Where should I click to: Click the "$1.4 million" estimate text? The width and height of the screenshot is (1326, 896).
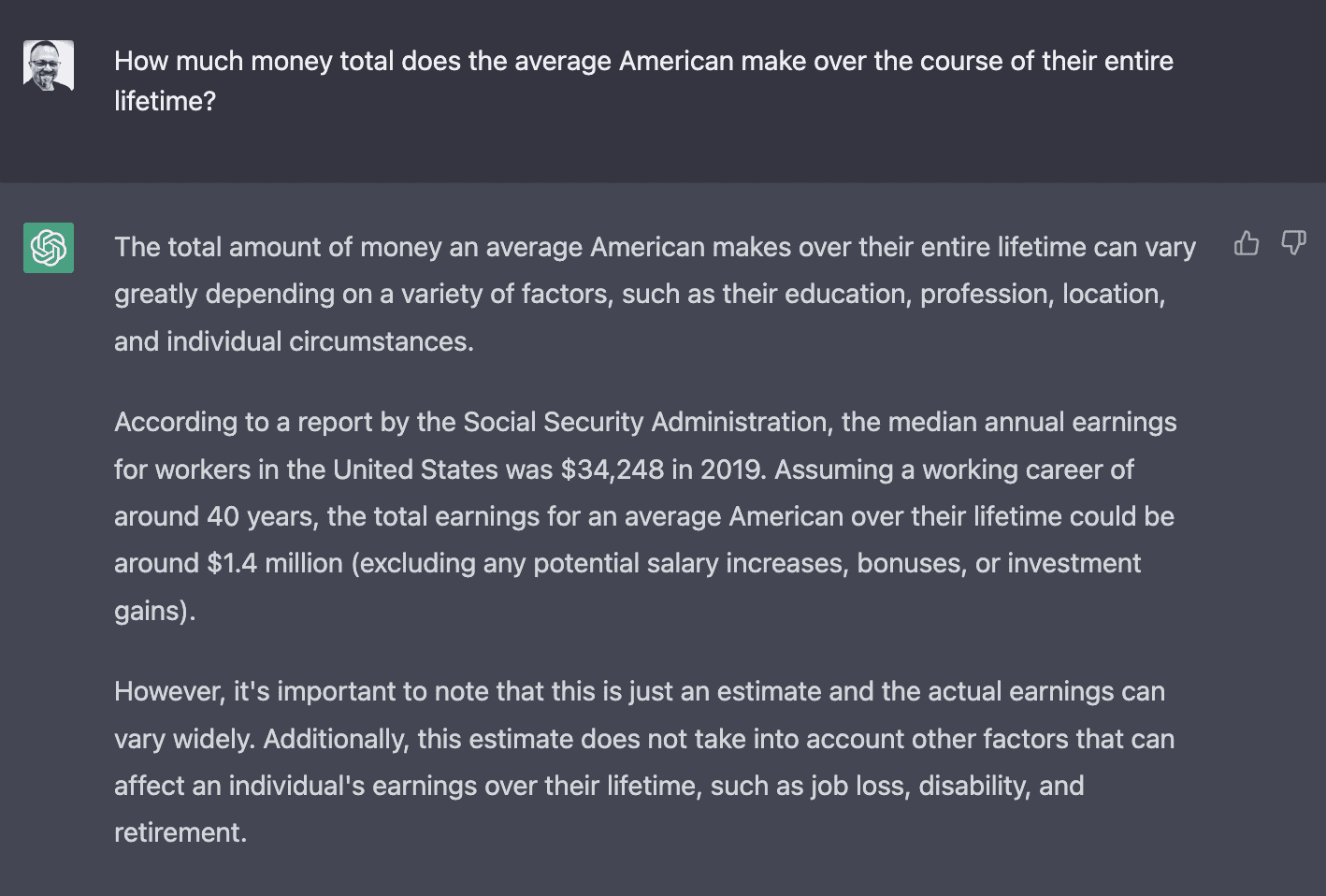pos(275,563)
